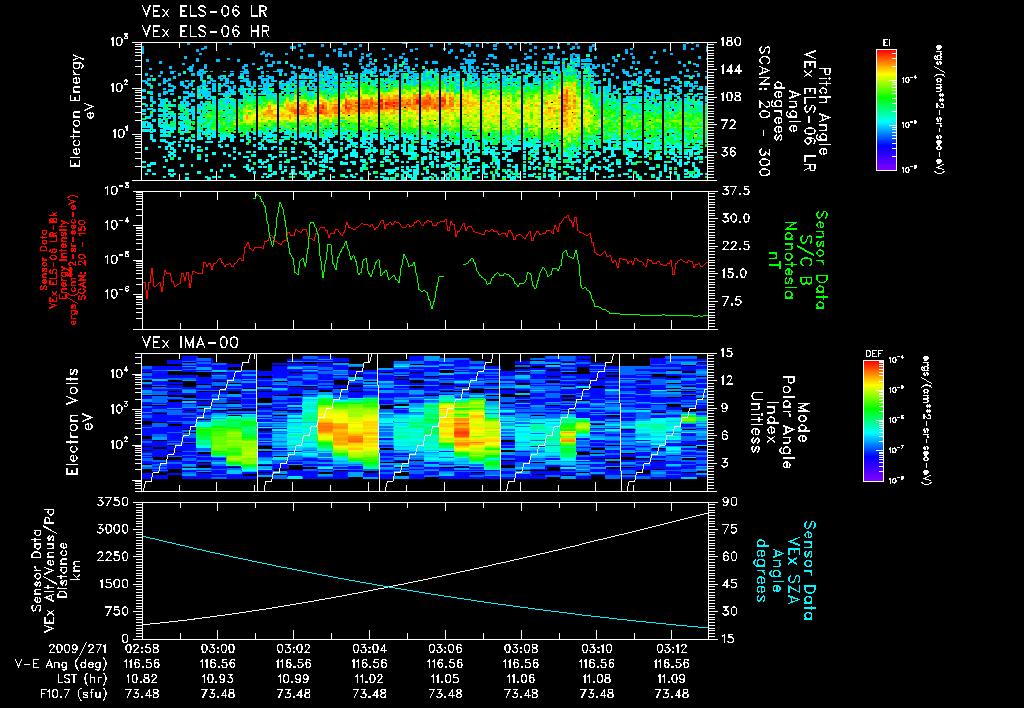Click the cyan 'VEx SZA Angle degrees' label
The height and width of the screenshot is (708, 1024).
pos(785,570)
